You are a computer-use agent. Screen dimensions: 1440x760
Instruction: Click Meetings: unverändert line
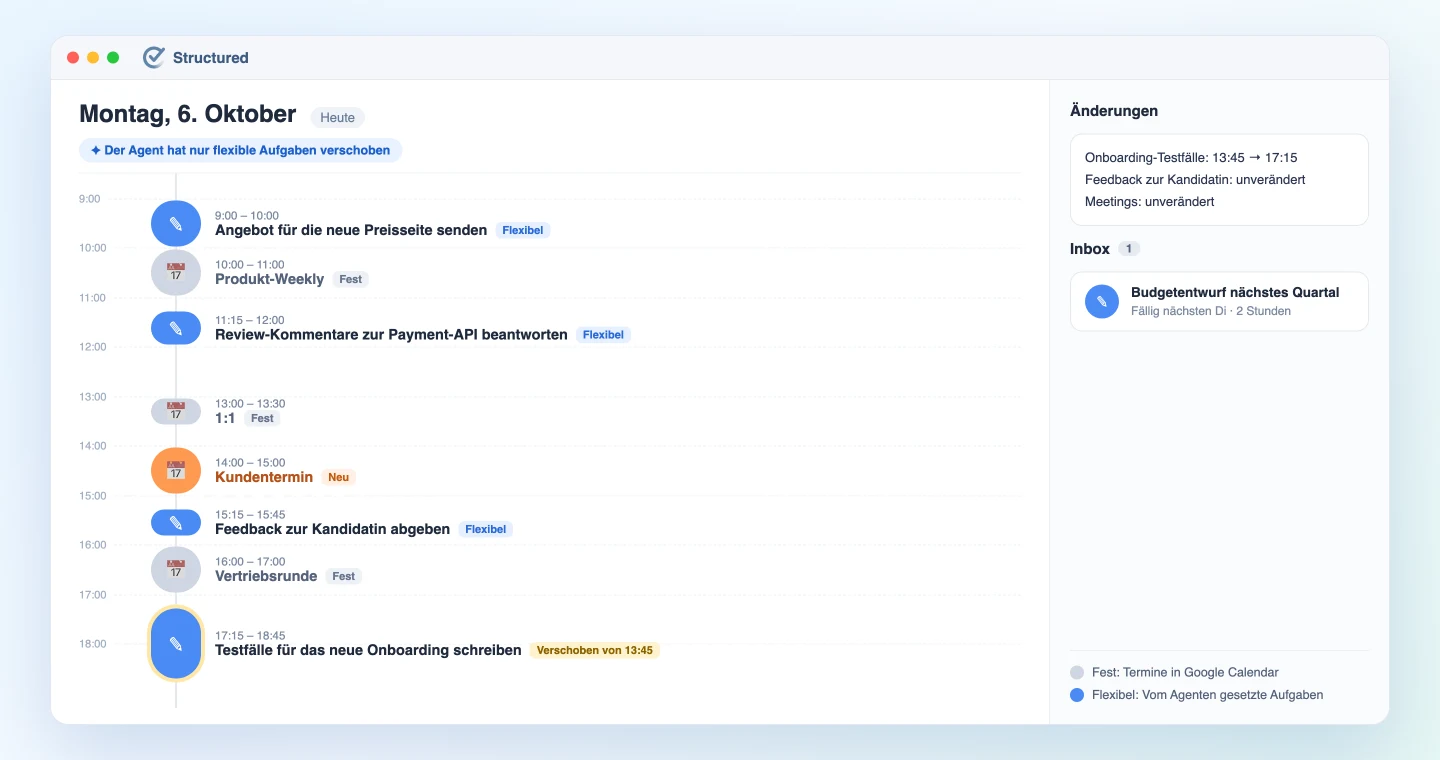1150,202
